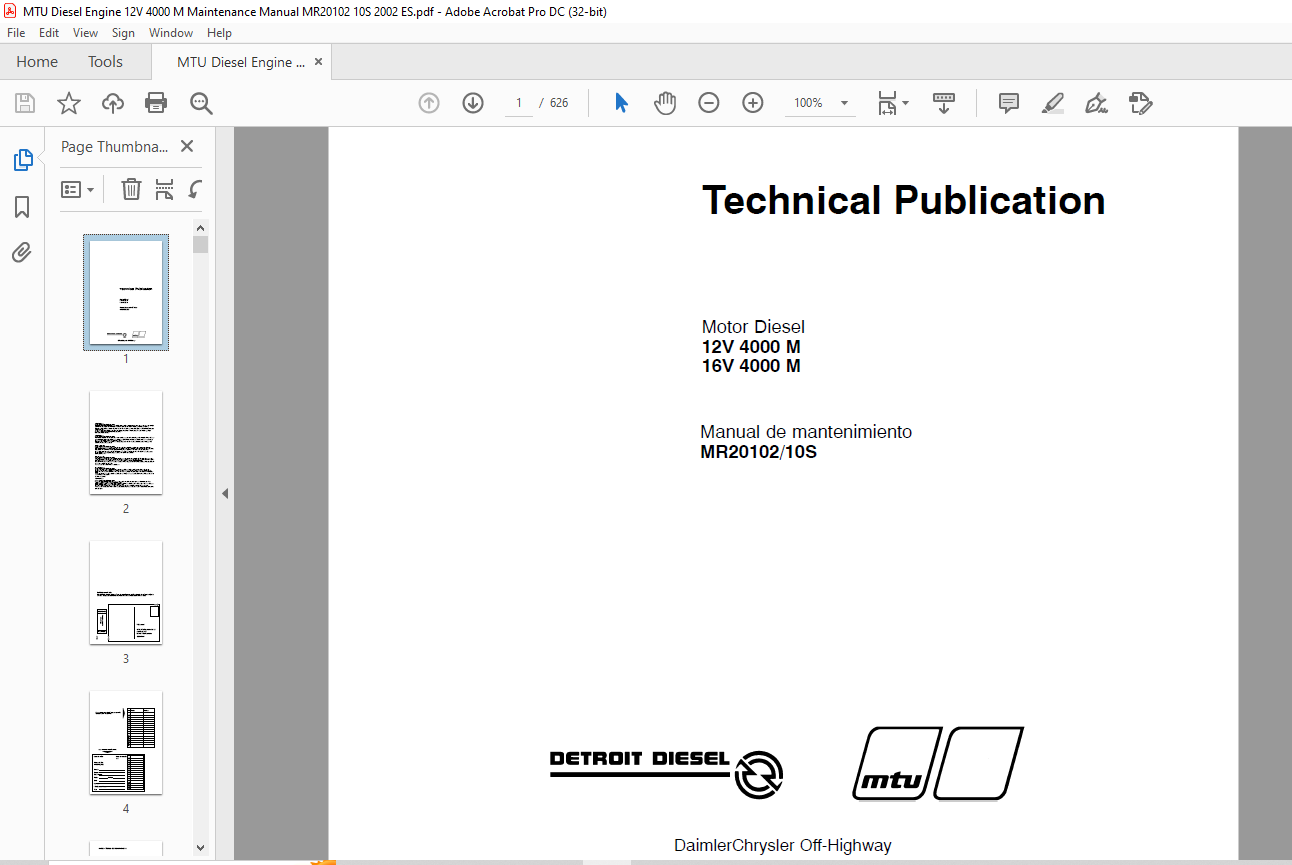Close the MTU Diesel Engine document tab
This screenshot has width=1292, height=865.
click(319, 62)
